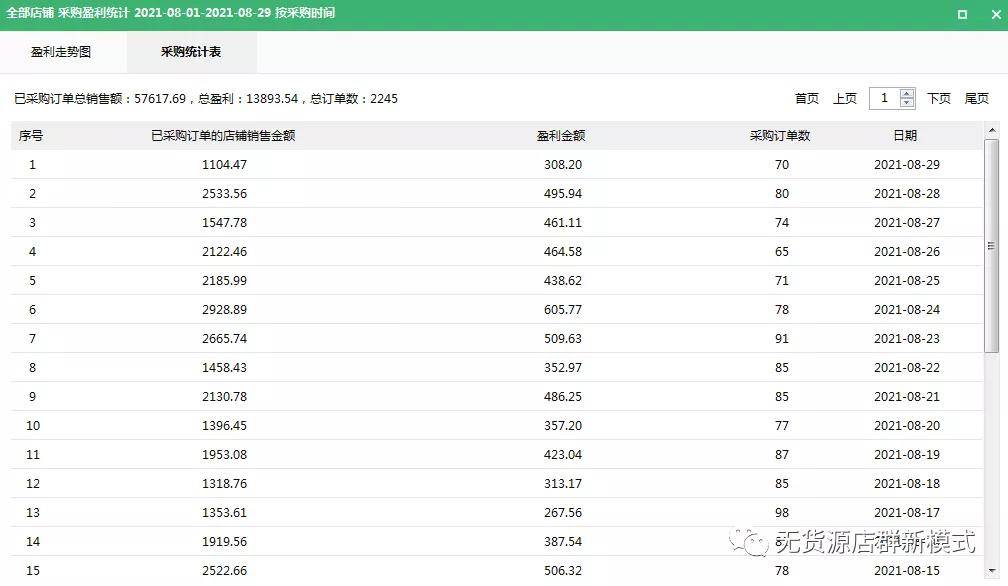This screenshot has width=1008, height=586.
Task: Jump to last page via 尾页
Action: (976, 98)
